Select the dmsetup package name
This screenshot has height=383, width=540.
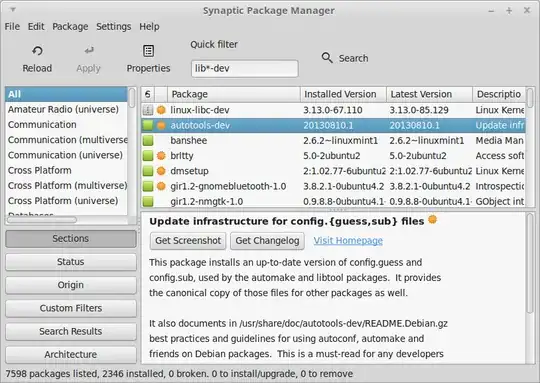coord(189,171)
